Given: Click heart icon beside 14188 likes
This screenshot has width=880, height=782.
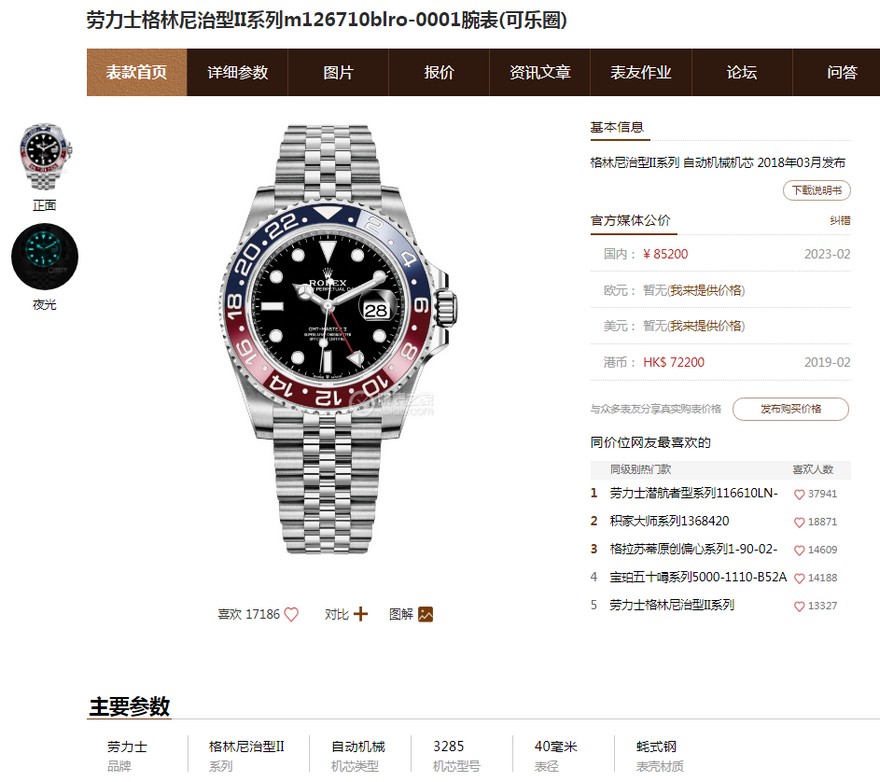Looking at the screenshot, I should click(x=799, y=578).
